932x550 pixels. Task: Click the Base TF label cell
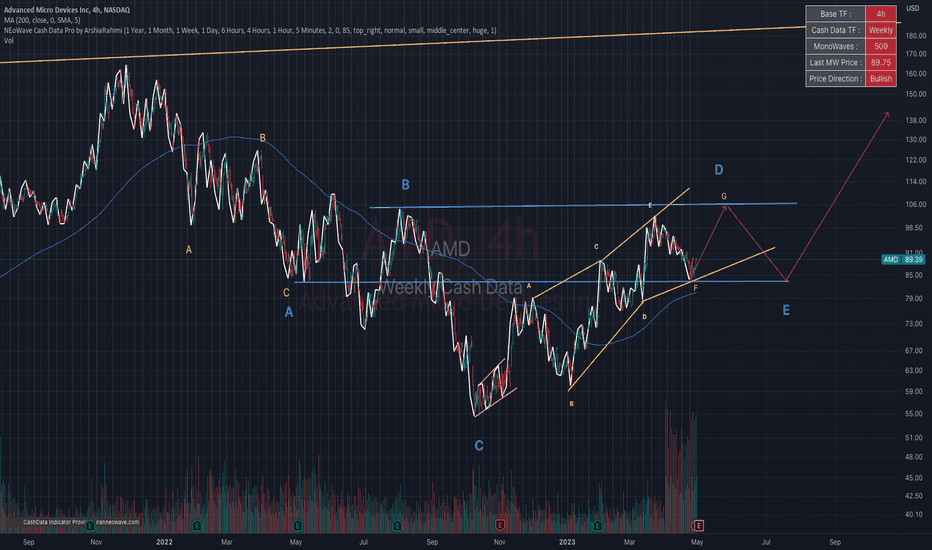pyautogui.click(x=835, y=14)
